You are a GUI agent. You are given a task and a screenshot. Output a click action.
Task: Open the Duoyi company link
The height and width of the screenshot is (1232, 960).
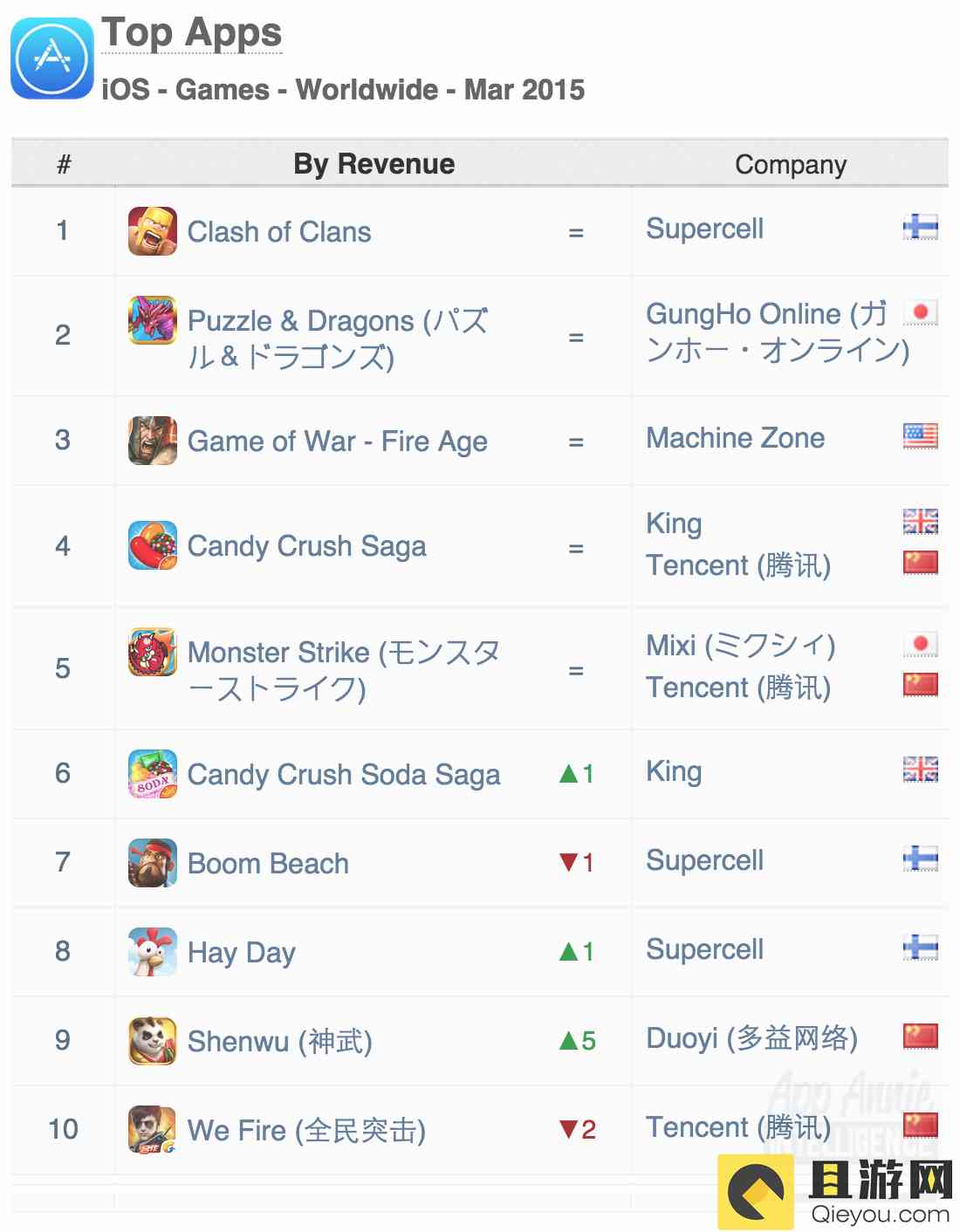pyautogui.click(x=751, y=1038)
